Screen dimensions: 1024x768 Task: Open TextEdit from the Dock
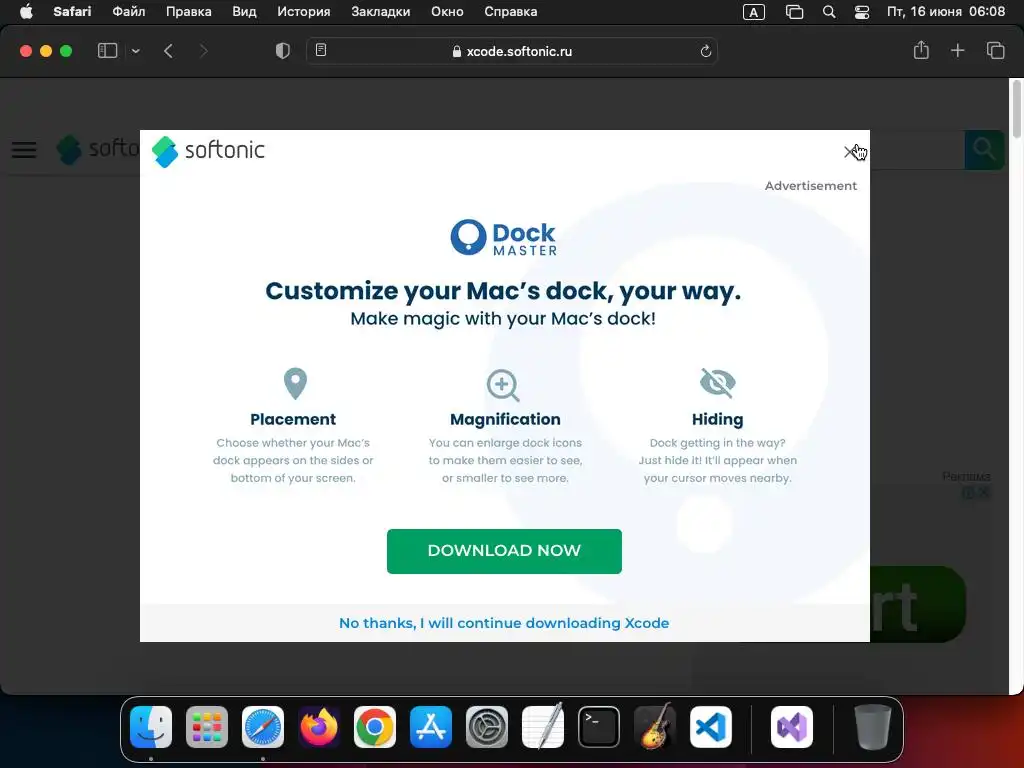click(x=543, y=727)
